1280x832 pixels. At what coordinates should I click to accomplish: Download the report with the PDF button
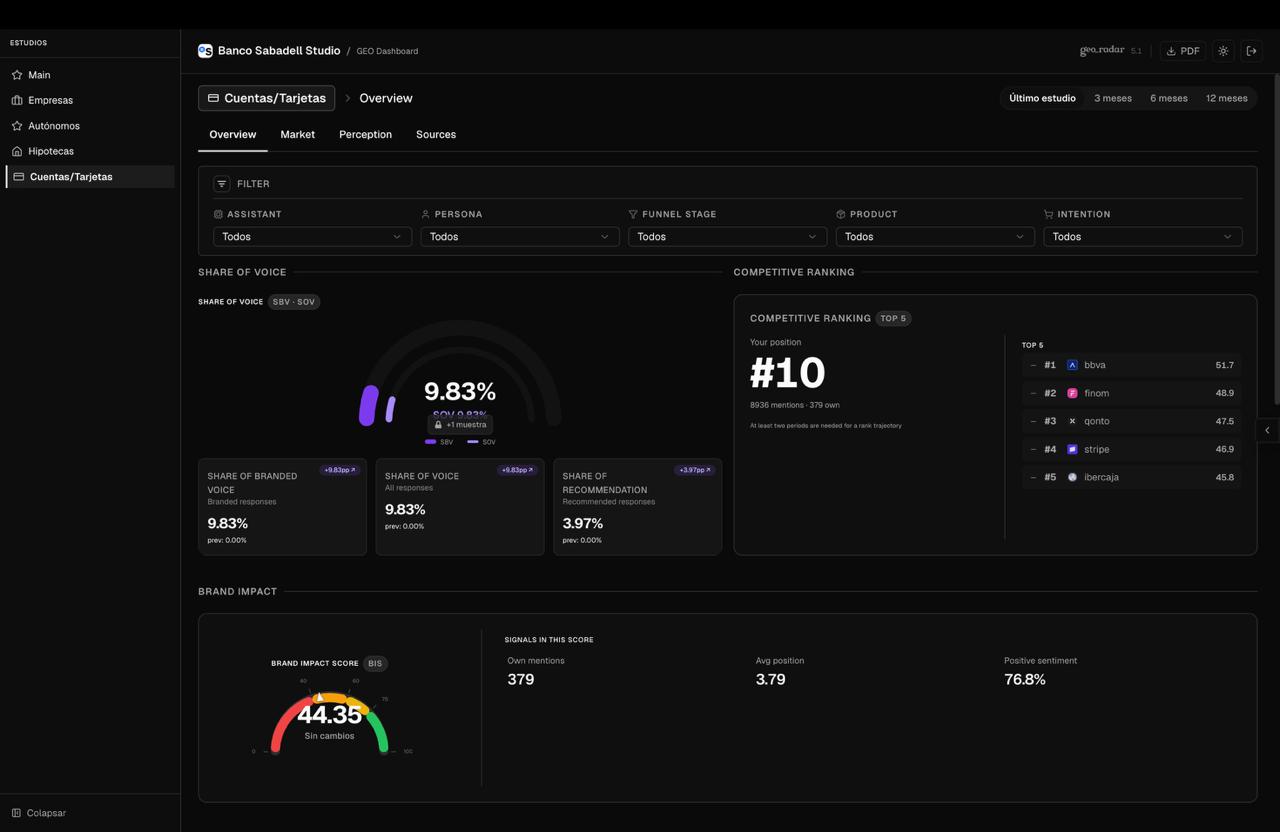point(1182,51)
